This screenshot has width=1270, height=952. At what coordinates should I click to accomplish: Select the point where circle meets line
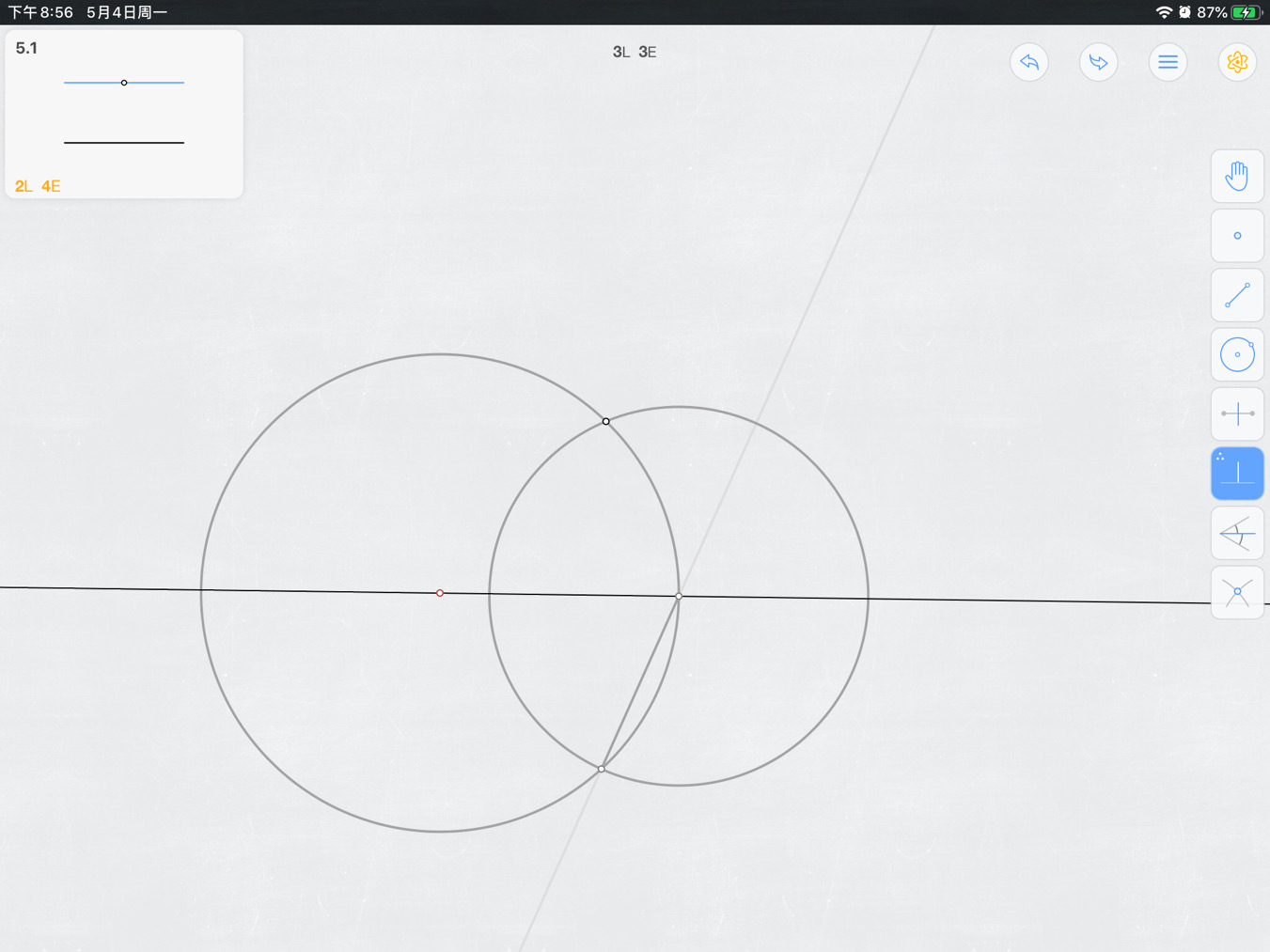(679, 596)
